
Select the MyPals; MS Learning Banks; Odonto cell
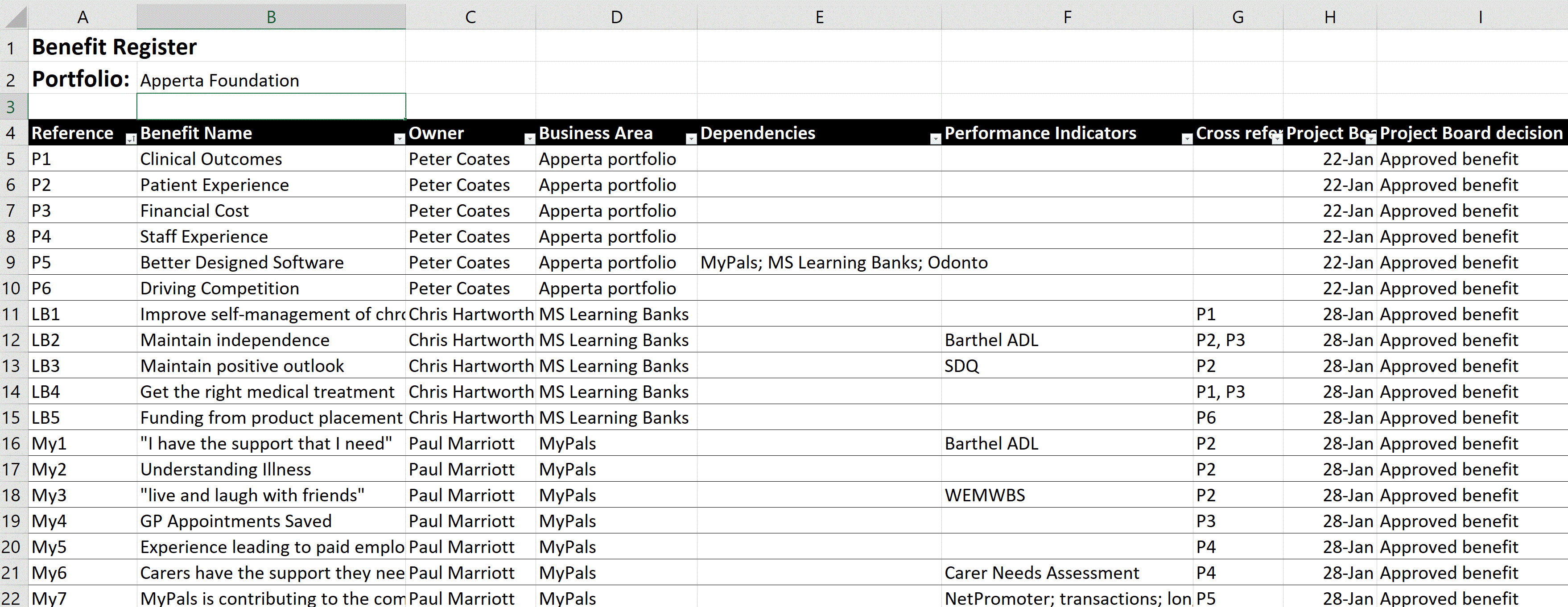pos(819,262)
